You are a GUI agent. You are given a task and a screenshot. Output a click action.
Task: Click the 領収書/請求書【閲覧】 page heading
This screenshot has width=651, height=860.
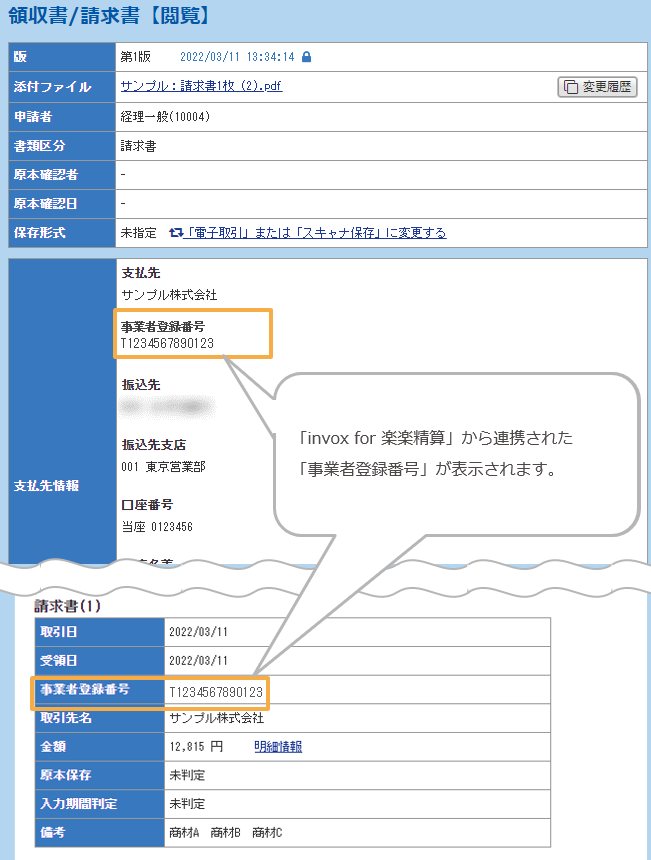pyautogui.click(x=109, y=17)
